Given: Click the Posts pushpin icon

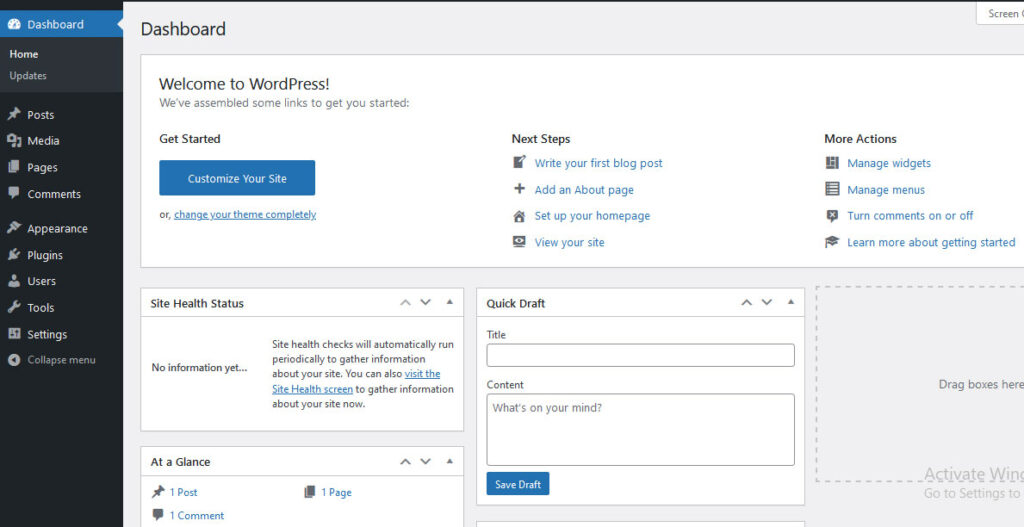Looking at the screenshot, I should point(14,114).
